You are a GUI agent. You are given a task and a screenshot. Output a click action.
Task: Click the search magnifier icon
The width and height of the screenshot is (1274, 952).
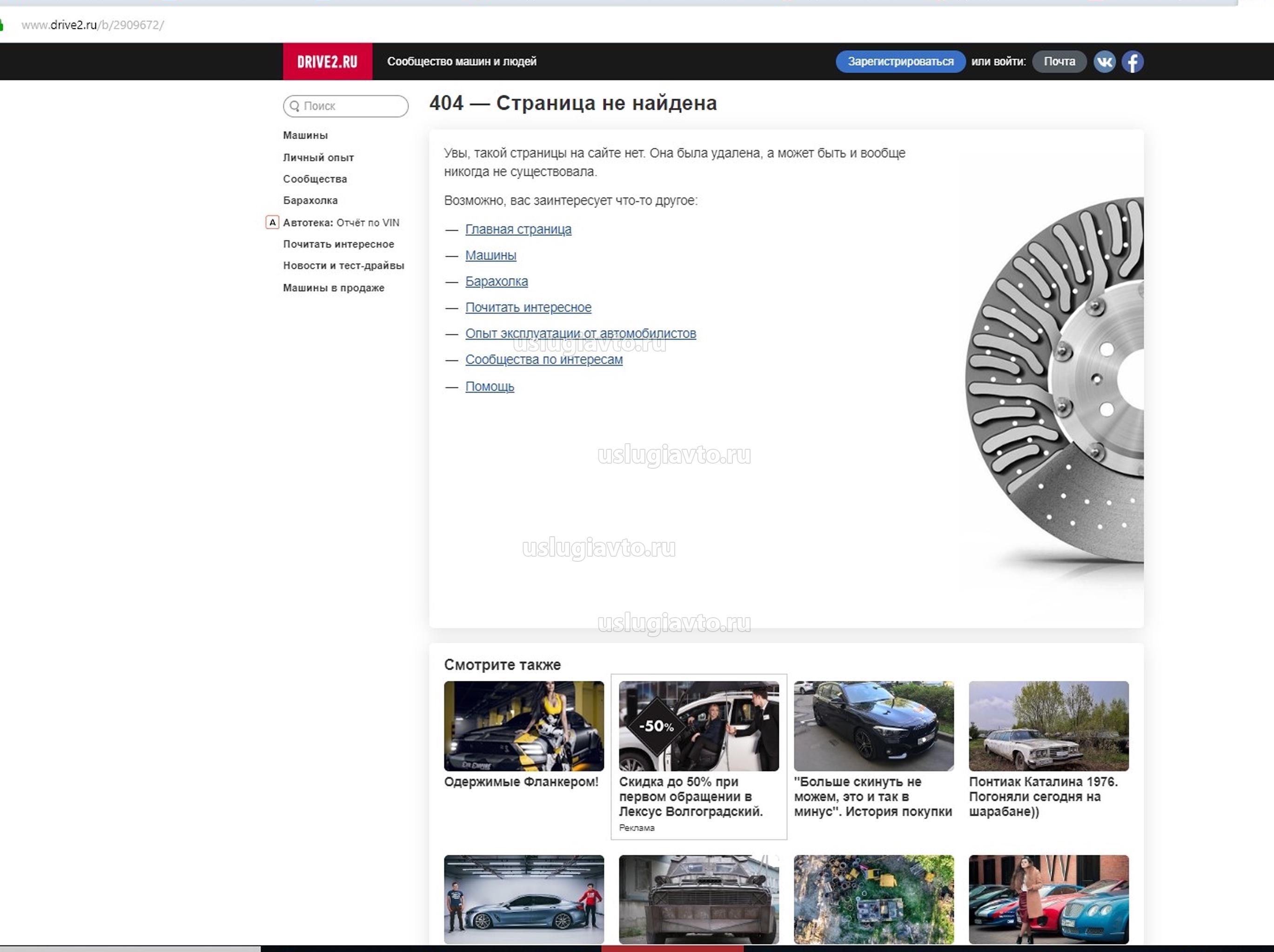tap(295, 106)
